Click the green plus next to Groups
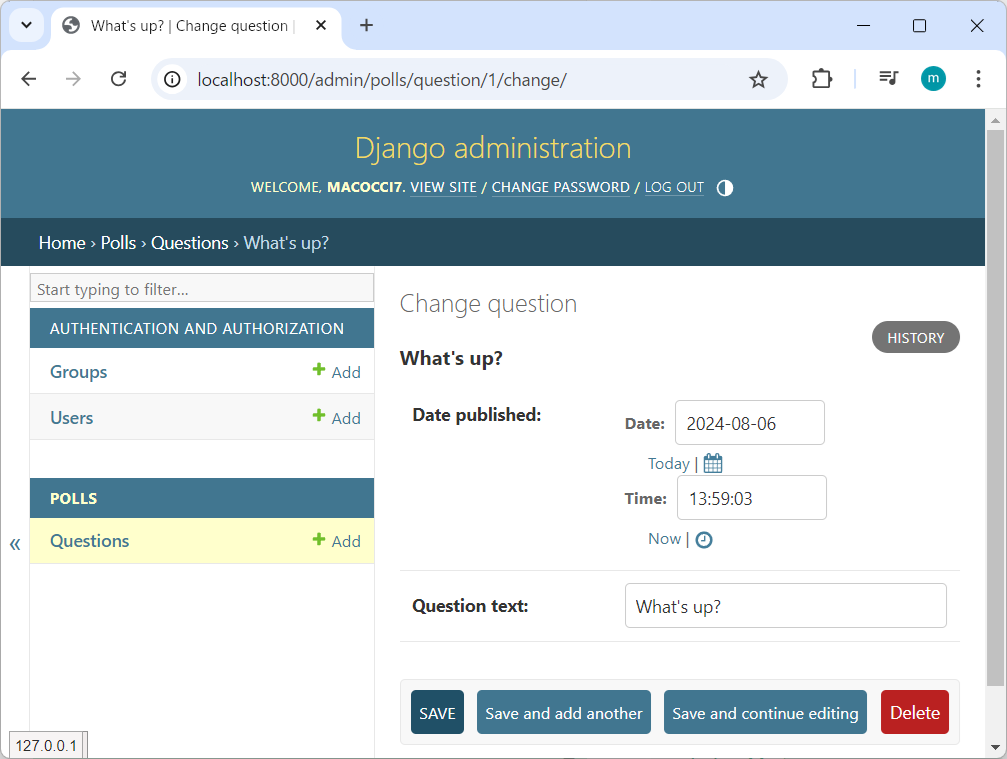Screen dimensions: 1007x759 click(319, 370)
